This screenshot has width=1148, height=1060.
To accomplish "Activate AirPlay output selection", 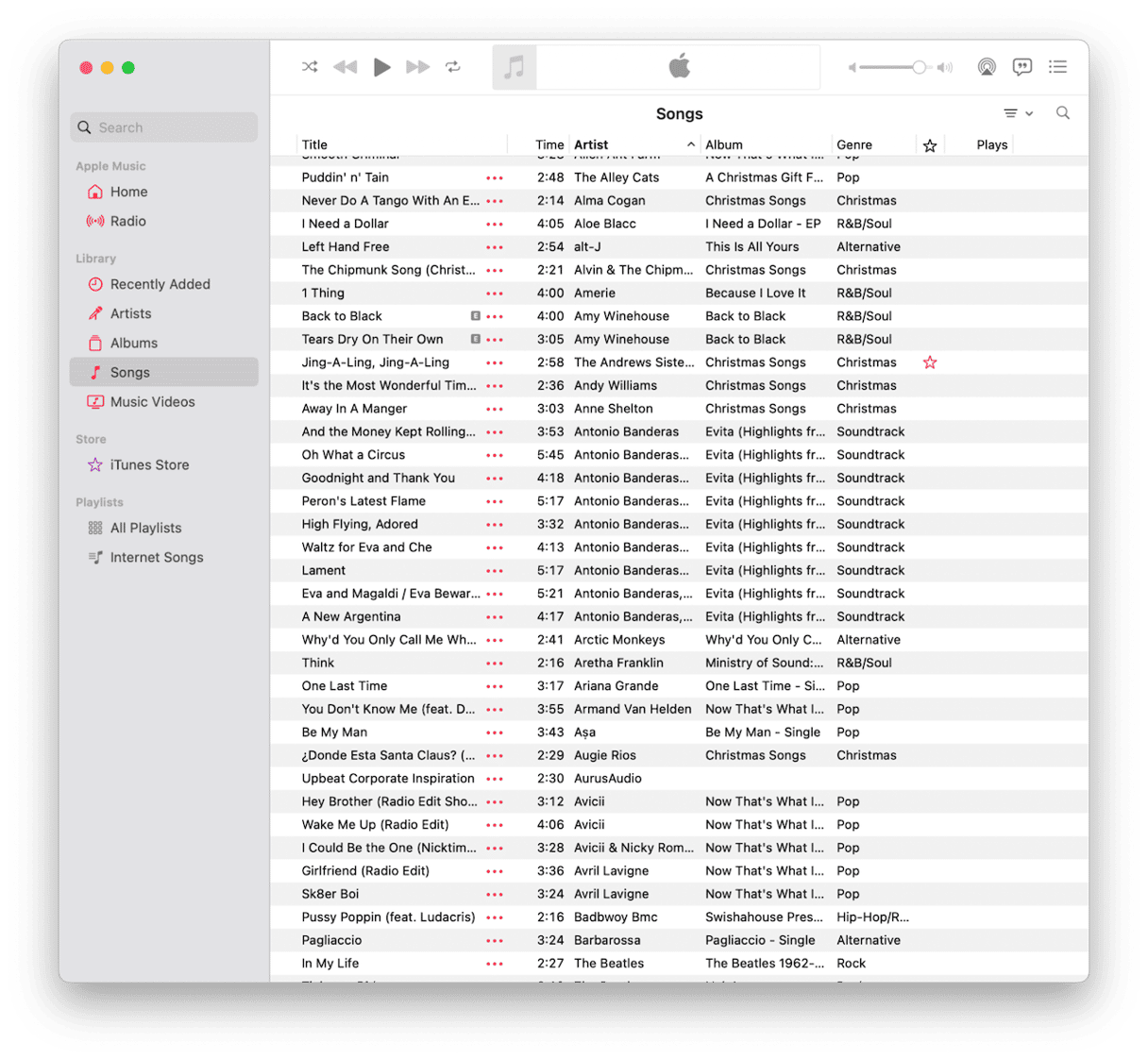I will 987,67.
